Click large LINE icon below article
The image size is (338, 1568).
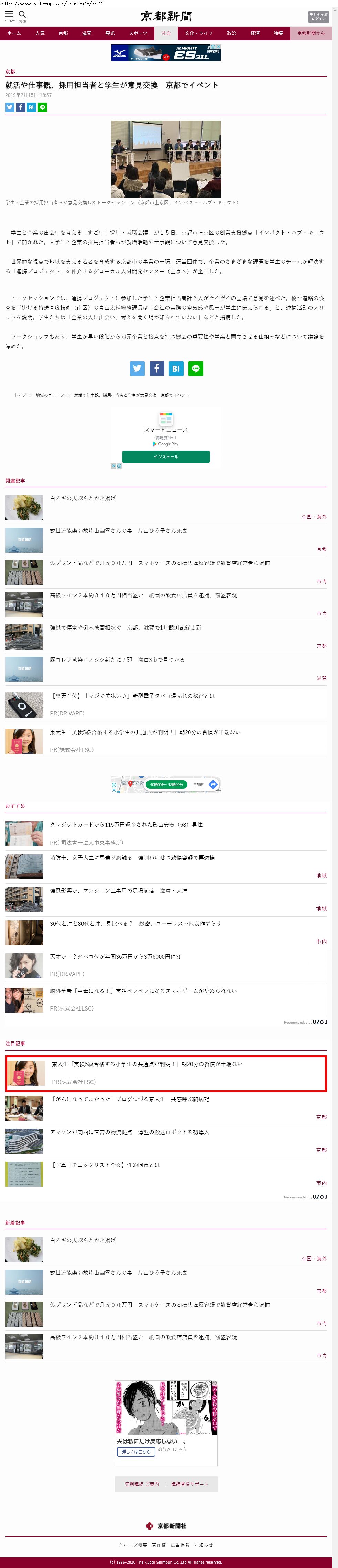point(196,368)
